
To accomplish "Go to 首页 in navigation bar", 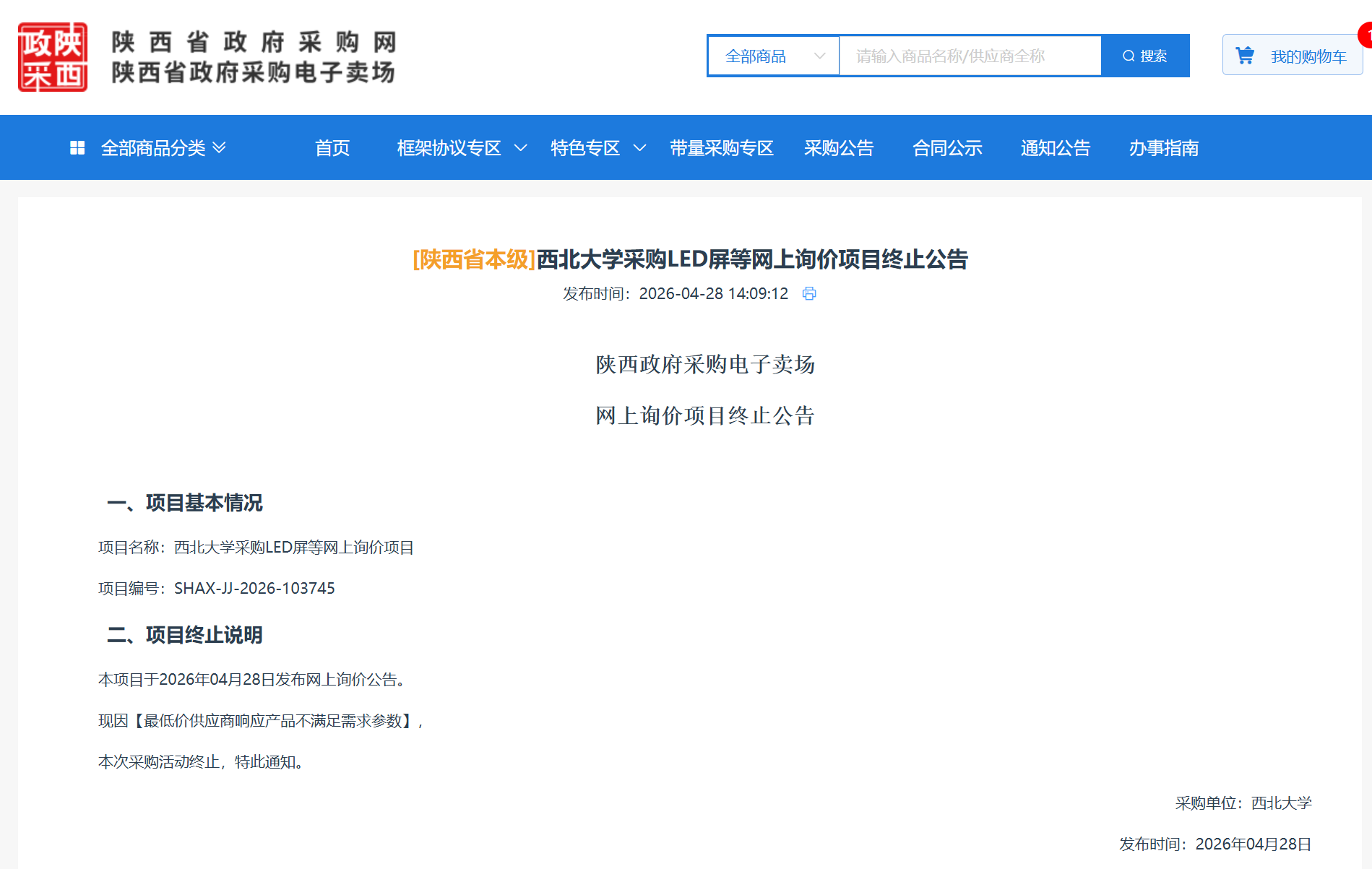I will [332, 148].
